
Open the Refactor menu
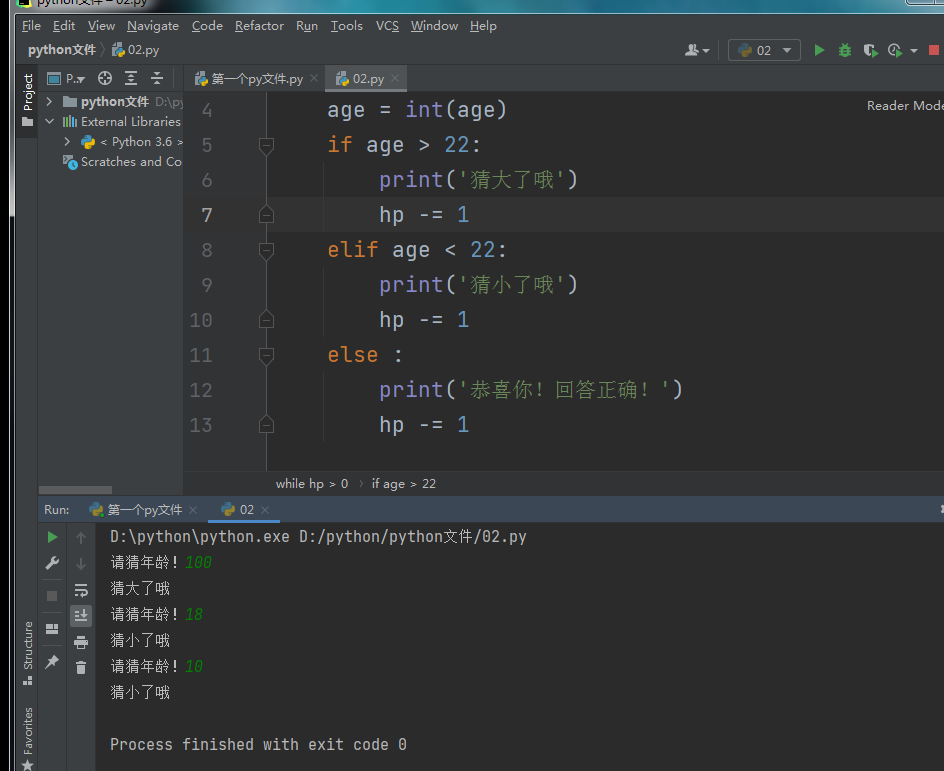259,26
